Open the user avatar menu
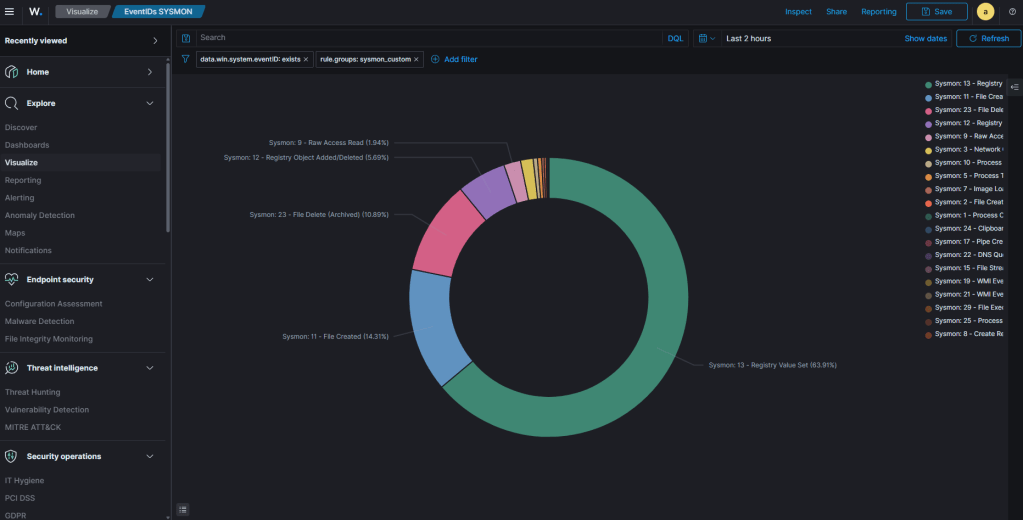This screenshot has width=1023, height=520. click(x=986, y=11)
